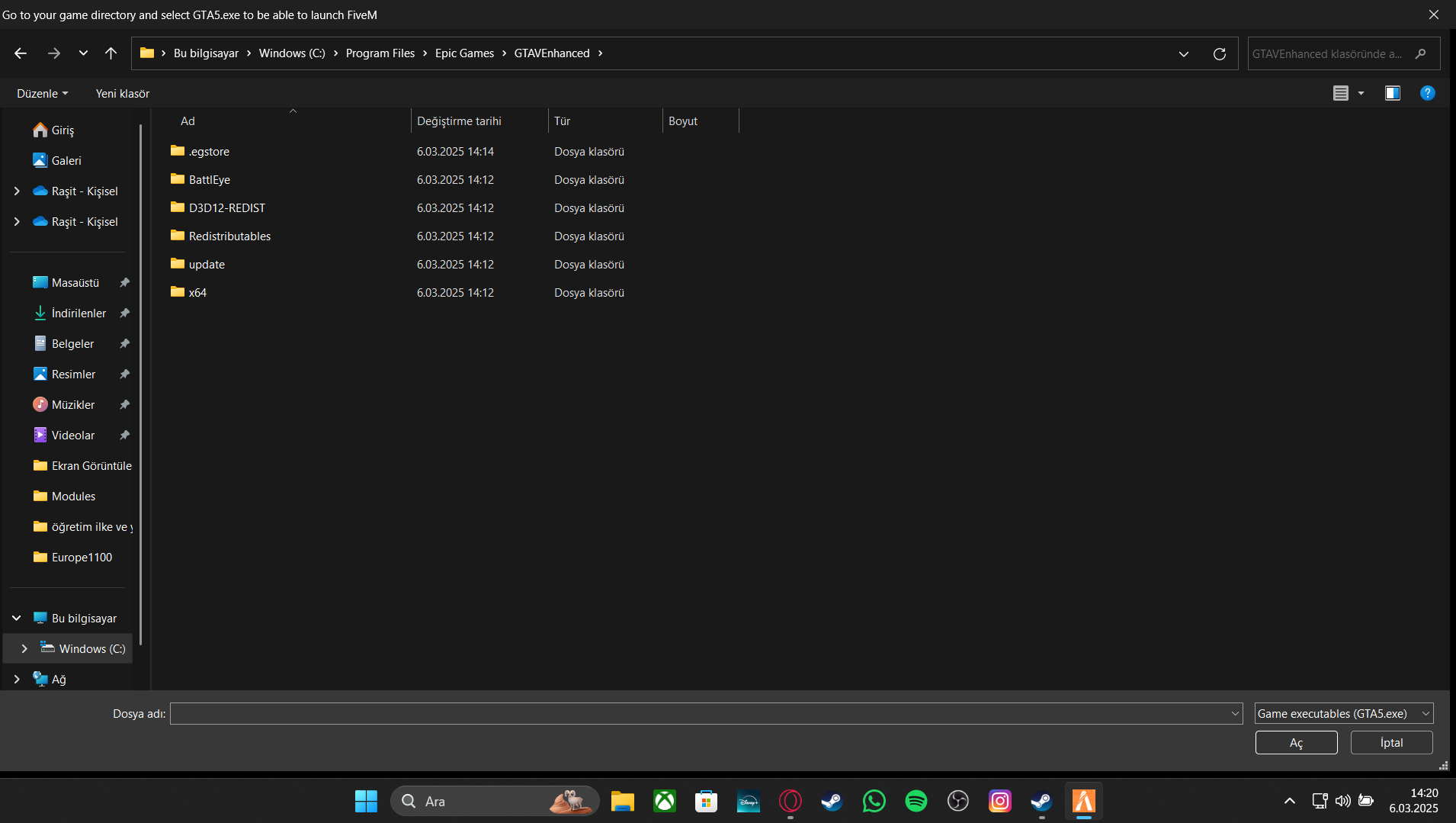Open the Dosya adı dropdown arrow
This screenshot has height=823, width=1456.
[x=1235, y=713]
